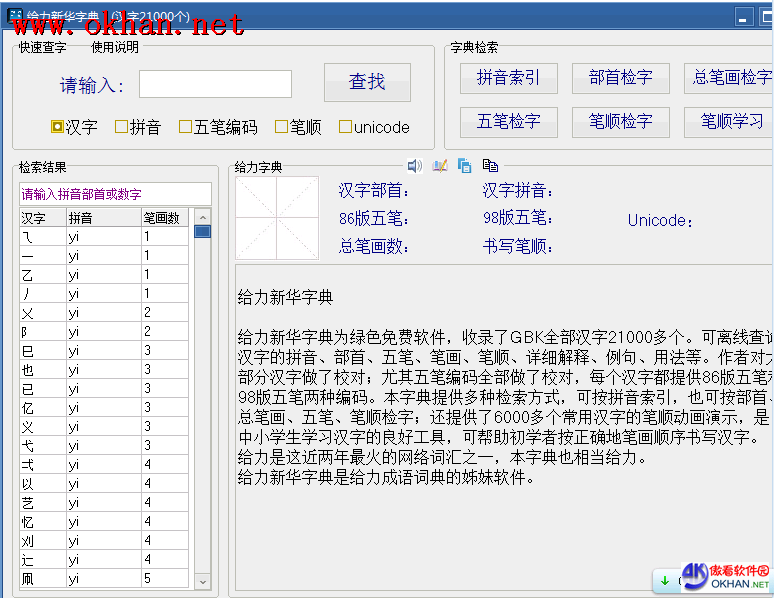Open the book-and-pencil stroke writing icon

pos(439,166)
